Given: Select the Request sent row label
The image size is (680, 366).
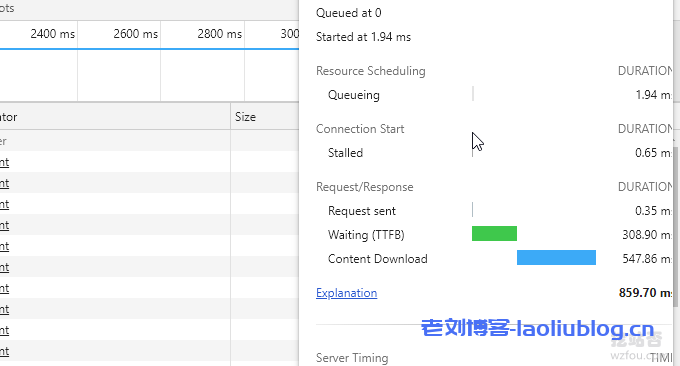Looking at the screenshot, I should tap(362, 211).
